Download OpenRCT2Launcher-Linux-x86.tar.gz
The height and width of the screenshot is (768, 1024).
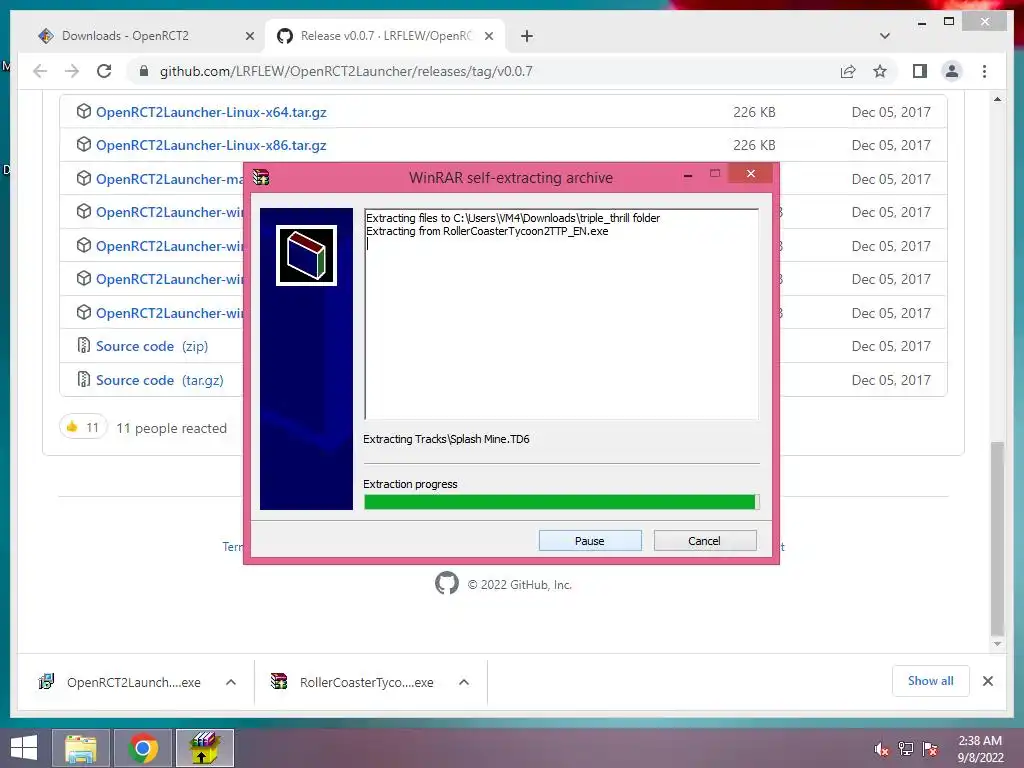[211, 146]
